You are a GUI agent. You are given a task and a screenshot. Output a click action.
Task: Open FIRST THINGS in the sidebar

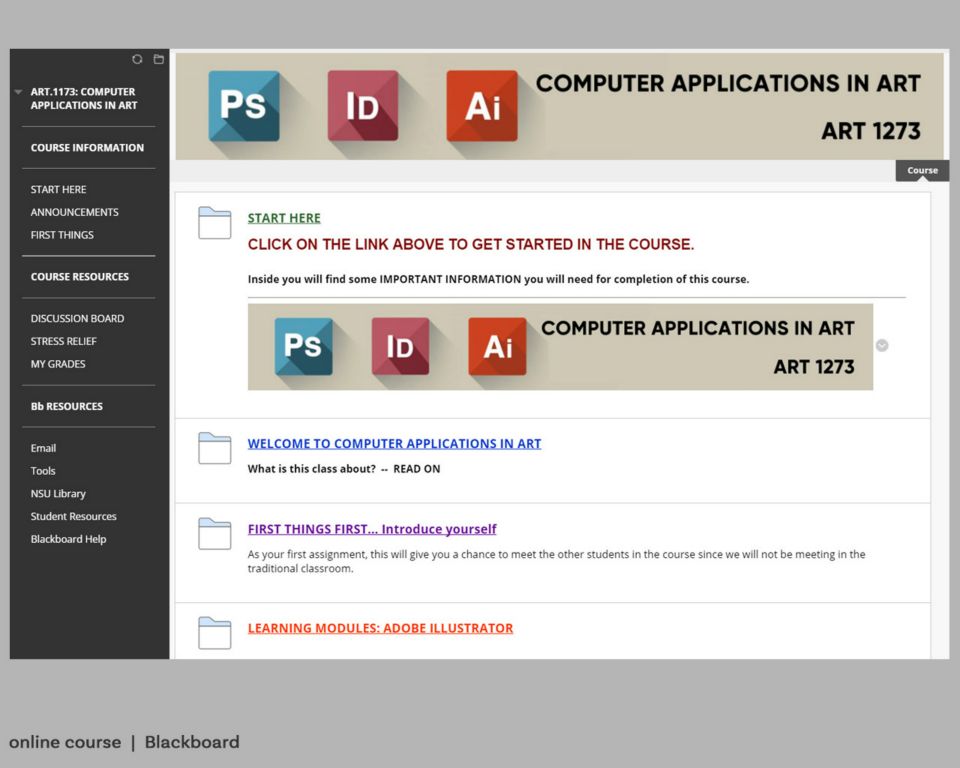[62, 235]
